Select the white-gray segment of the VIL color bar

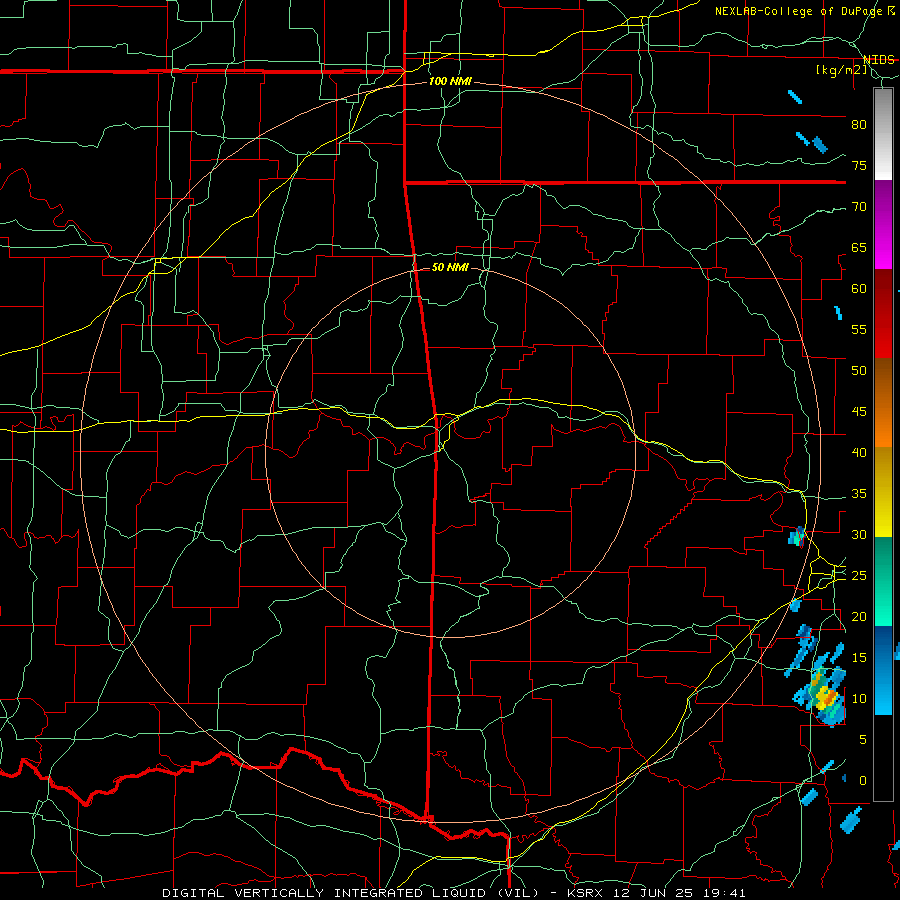pyautogui.click(x=883, y=134)
